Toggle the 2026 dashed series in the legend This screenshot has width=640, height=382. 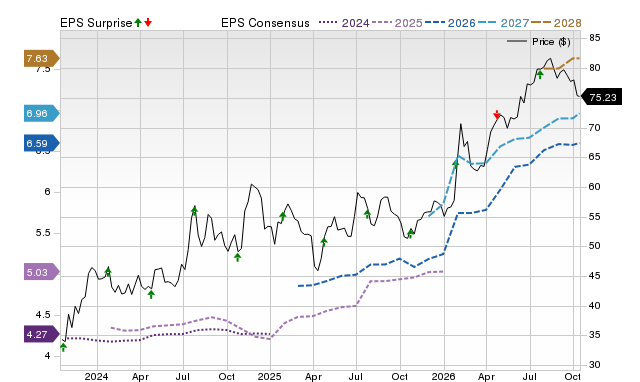pyautogui.click(x=450, y=23)
